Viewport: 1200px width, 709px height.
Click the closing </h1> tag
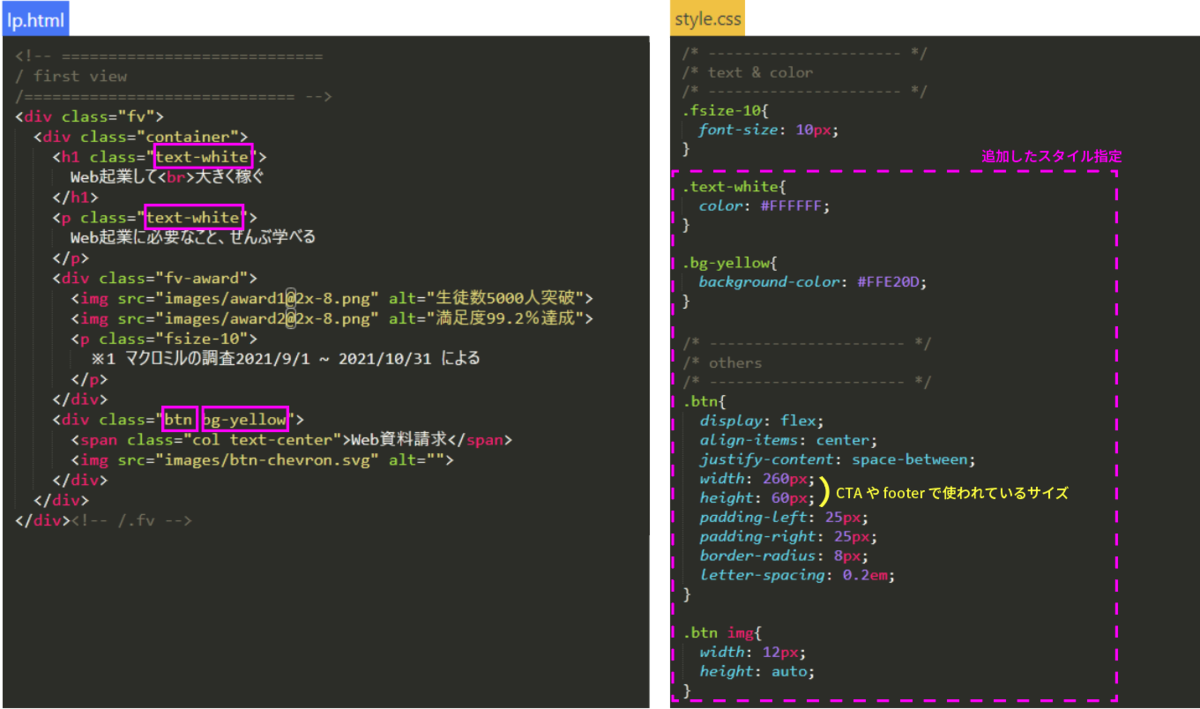tap(73, 197)
